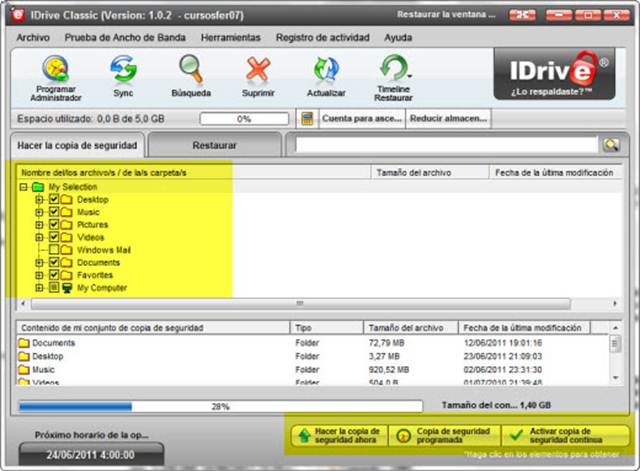The width and height of the screenshot is (640, 471).
Task: Click in the search text field
Action: coord(446,145)
